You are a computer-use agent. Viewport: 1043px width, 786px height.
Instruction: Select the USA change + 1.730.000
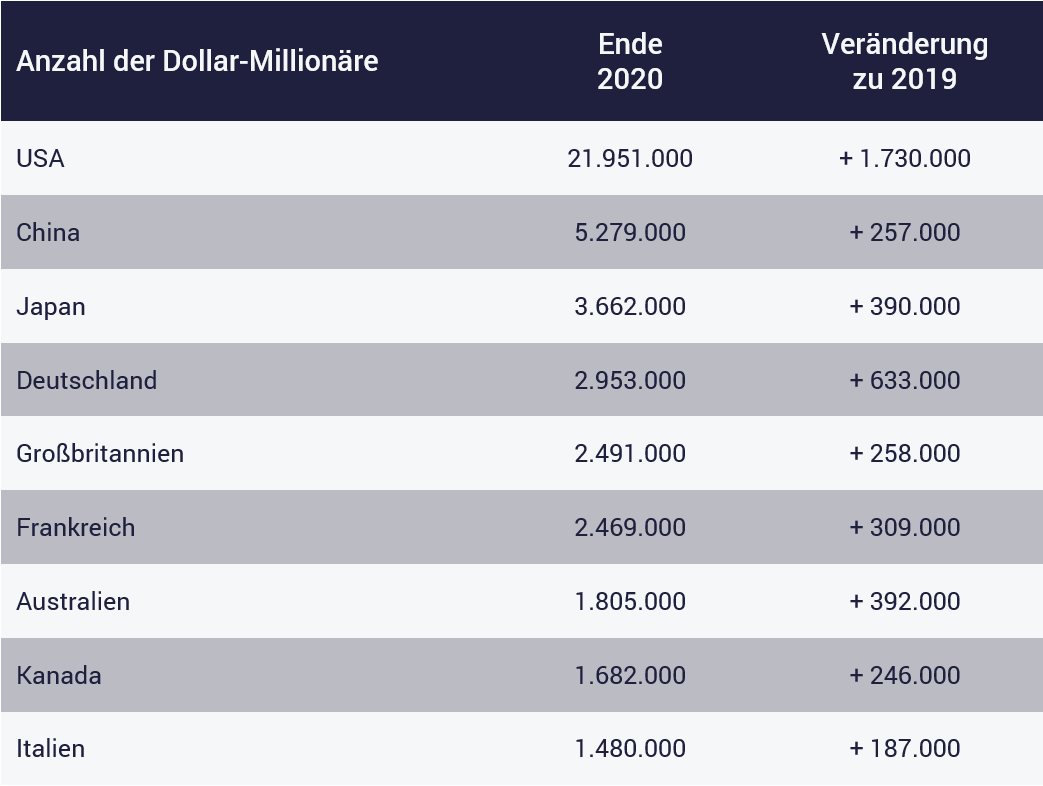(904, 158)
